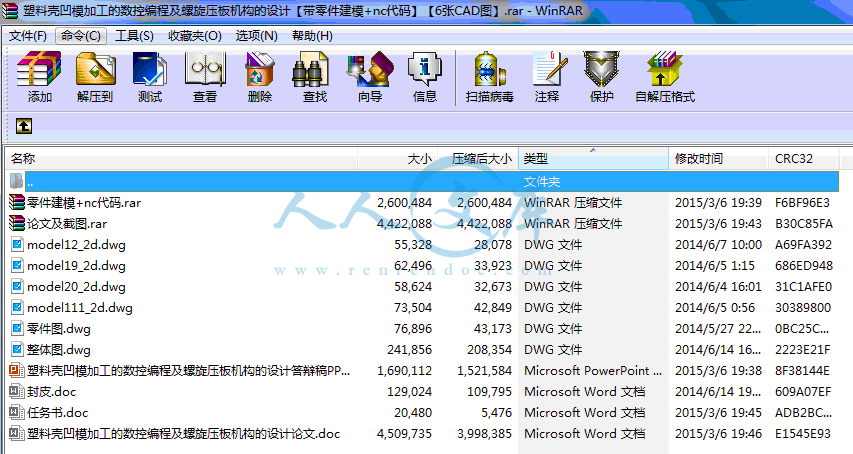Click the icon of 整体图.dwg
The image size is (853, 454).
17,350
